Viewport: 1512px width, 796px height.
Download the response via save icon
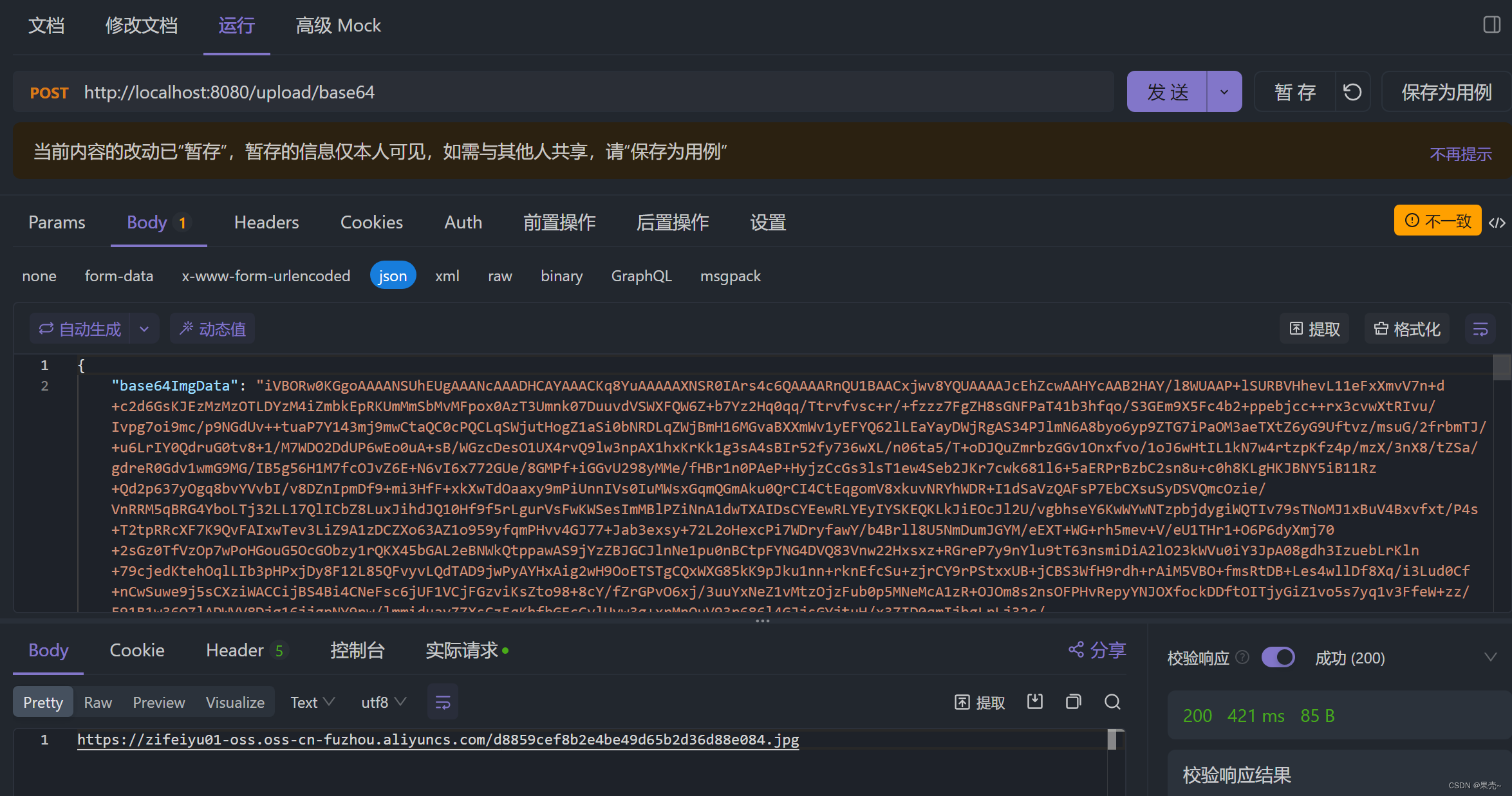pyautogui.click(x=1035, y=701)
